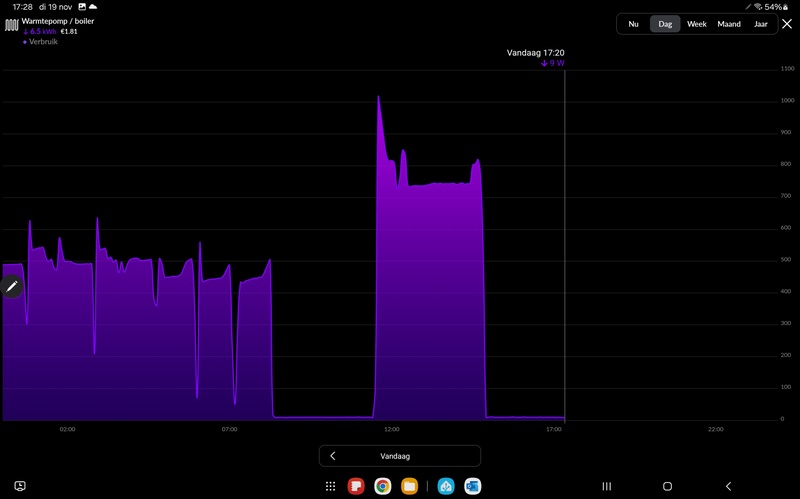Tap the home navigation button

667,486
